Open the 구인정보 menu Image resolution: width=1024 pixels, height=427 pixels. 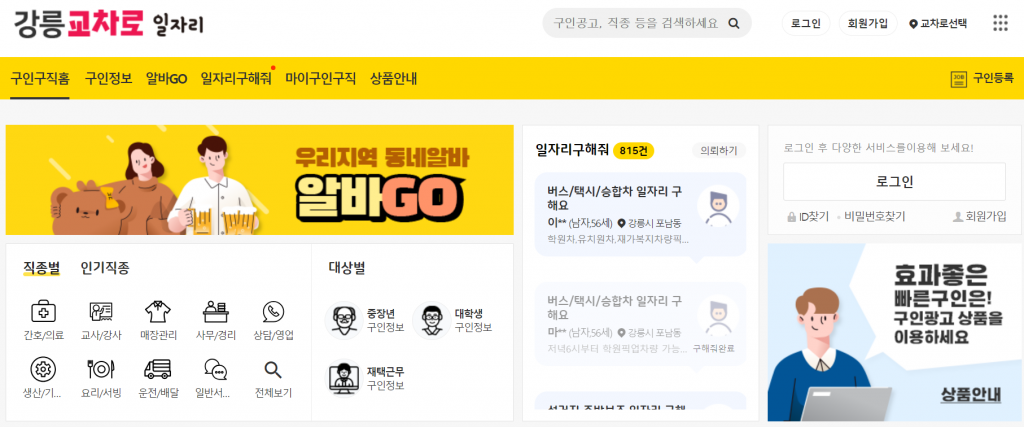[108, 79]
